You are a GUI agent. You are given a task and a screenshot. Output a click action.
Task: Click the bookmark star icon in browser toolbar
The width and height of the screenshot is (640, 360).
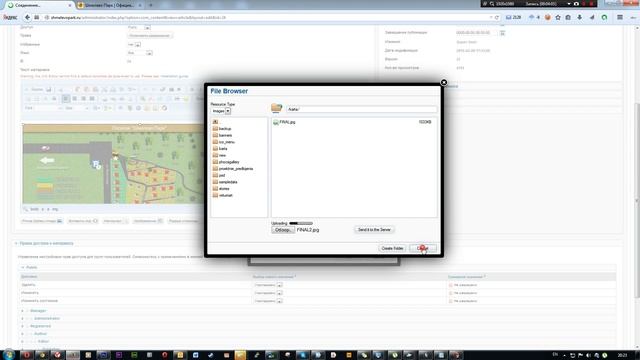(558, 18)
